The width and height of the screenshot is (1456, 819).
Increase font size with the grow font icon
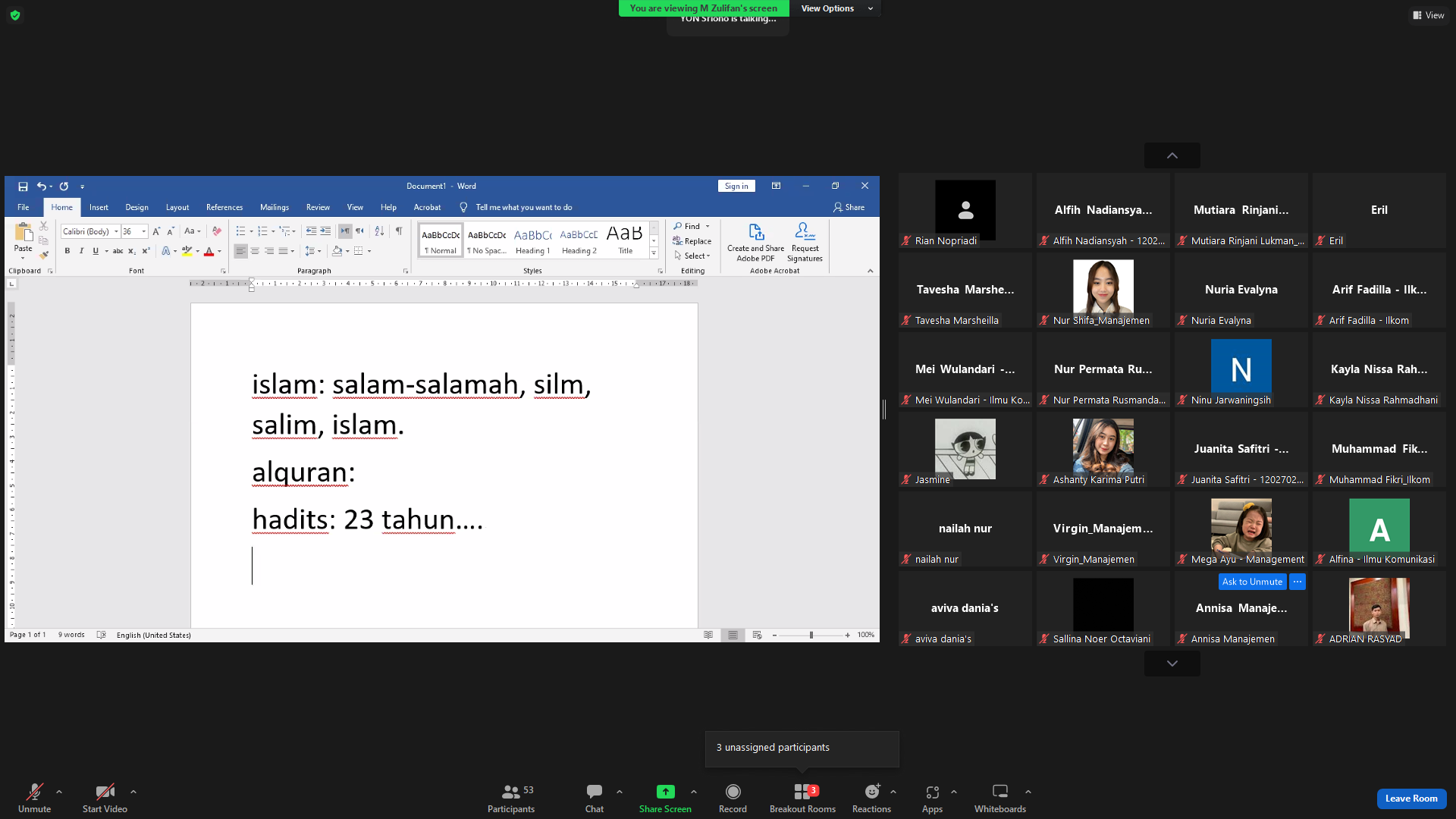156,231
